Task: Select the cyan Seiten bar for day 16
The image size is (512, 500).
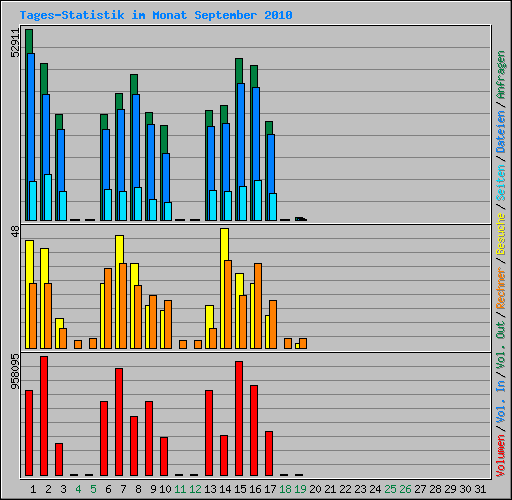Action: coord(258,200)
